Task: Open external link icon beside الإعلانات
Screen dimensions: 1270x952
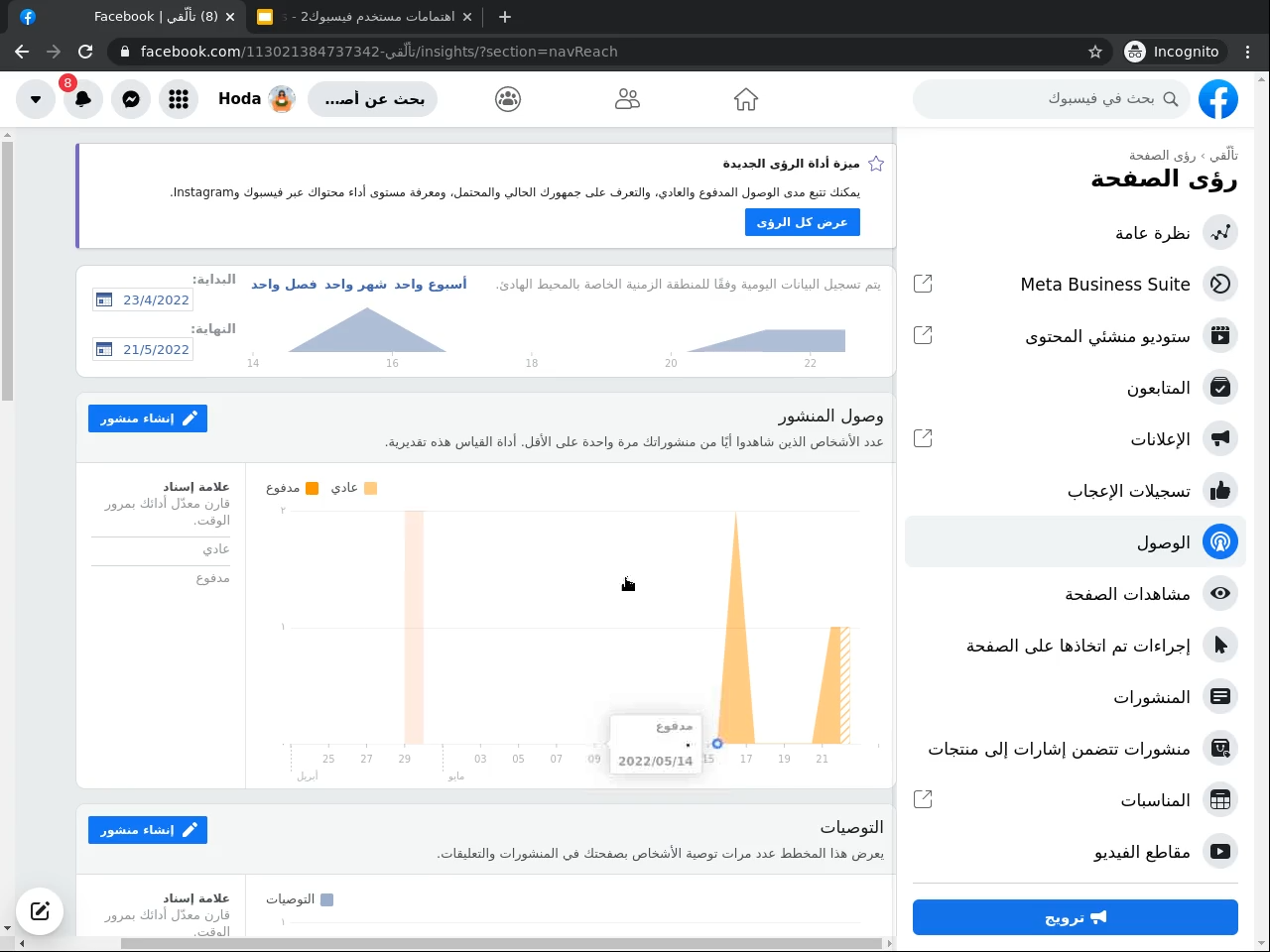Action: coord(923,438)
